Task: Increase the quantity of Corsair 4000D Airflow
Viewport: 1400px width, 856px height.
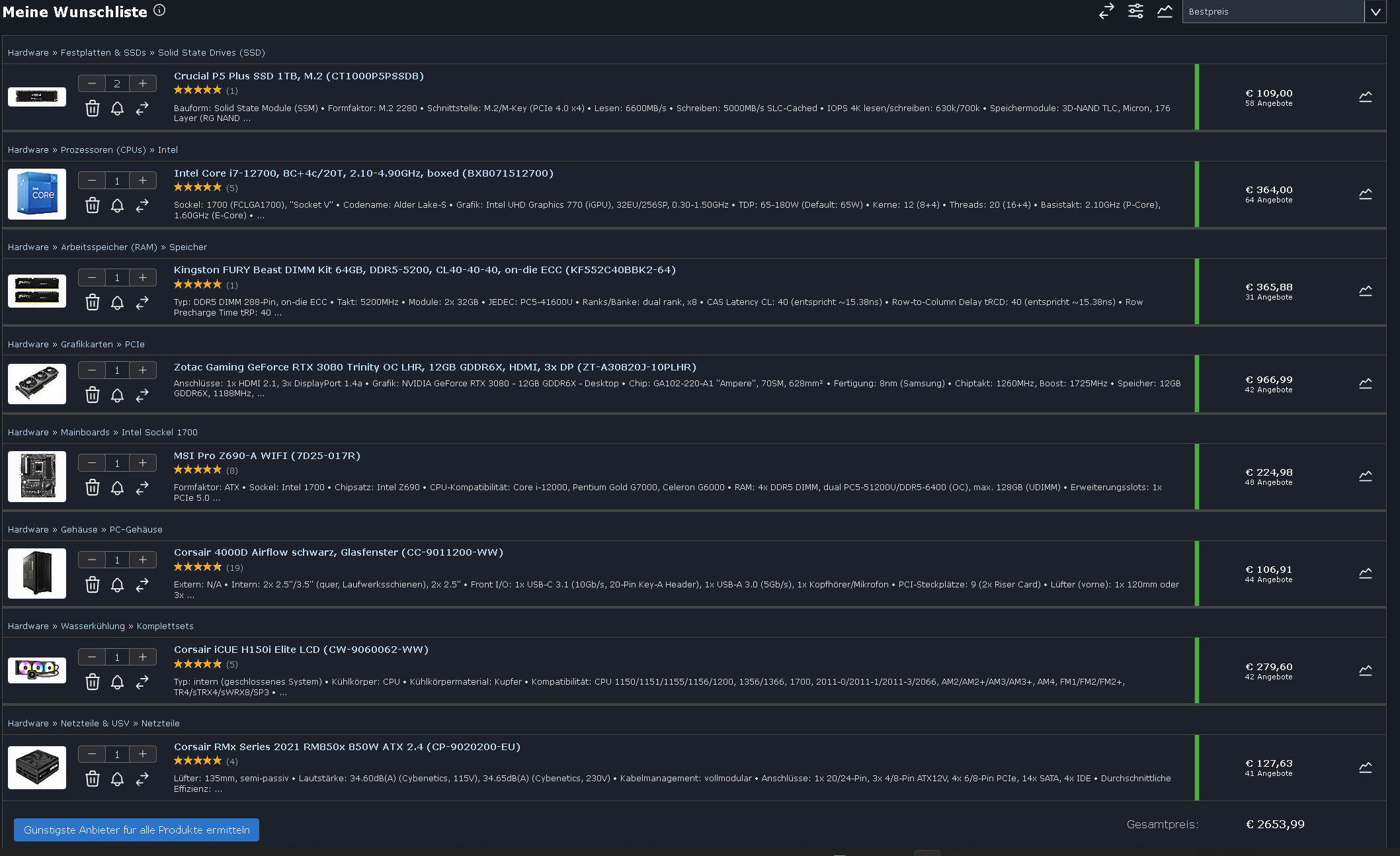Action: (x=143, y=560)
